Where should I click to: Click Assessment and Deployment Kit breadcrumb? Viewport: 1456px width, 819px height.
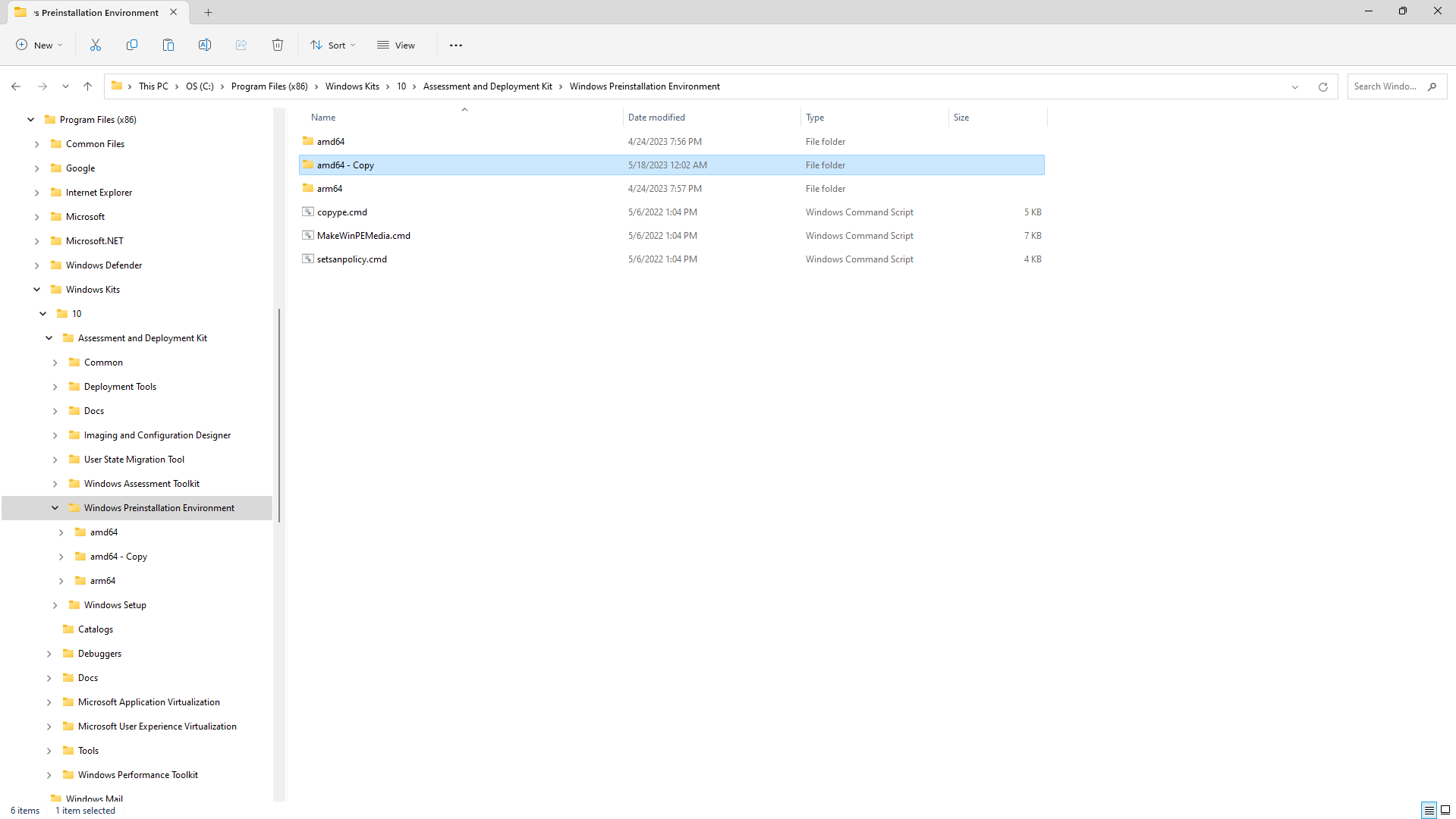(487, 86)
